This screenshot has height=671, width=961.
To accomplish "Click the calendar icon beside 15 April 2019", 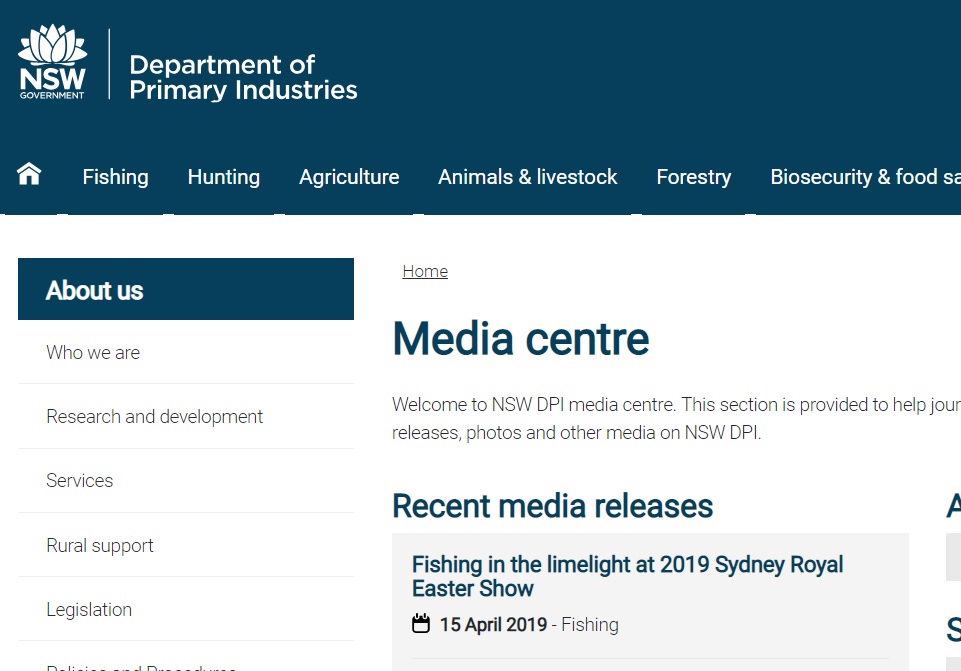I will (x=421, y=624).
